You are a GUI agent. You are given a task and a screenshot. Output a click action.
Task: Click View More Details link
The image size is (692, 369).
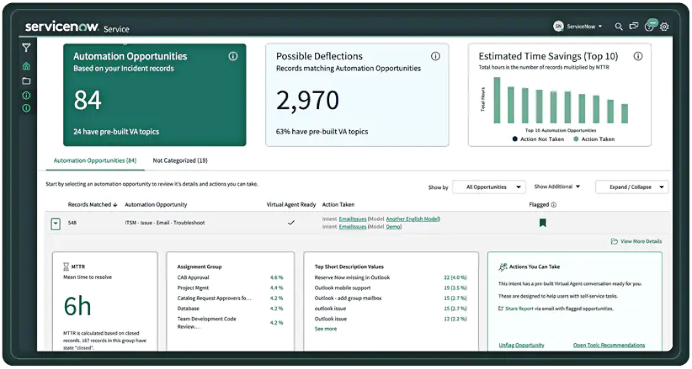coord(641,241)
